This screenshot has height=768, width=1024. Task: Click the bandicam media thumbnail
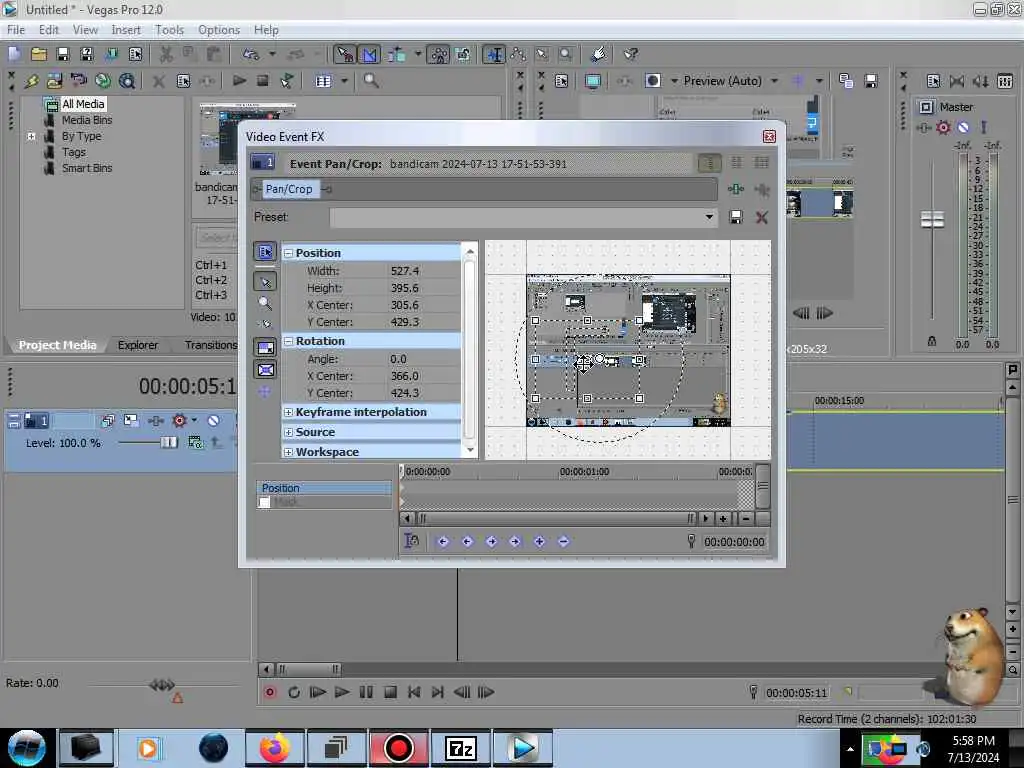tap(247, 138)
